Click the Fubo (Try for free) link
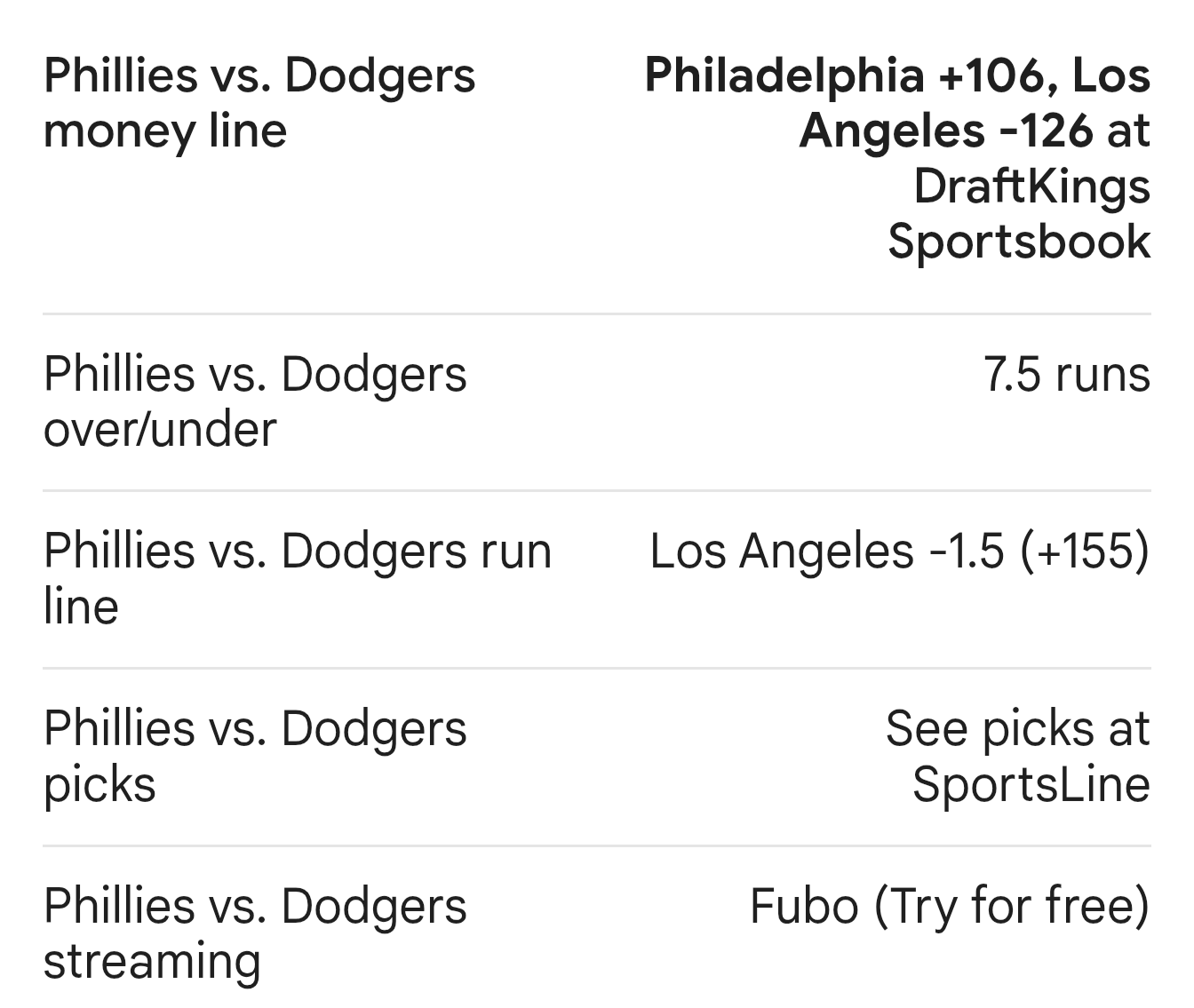Image resolution: width=1194 pixels, height=1008 pixels. 949,907
